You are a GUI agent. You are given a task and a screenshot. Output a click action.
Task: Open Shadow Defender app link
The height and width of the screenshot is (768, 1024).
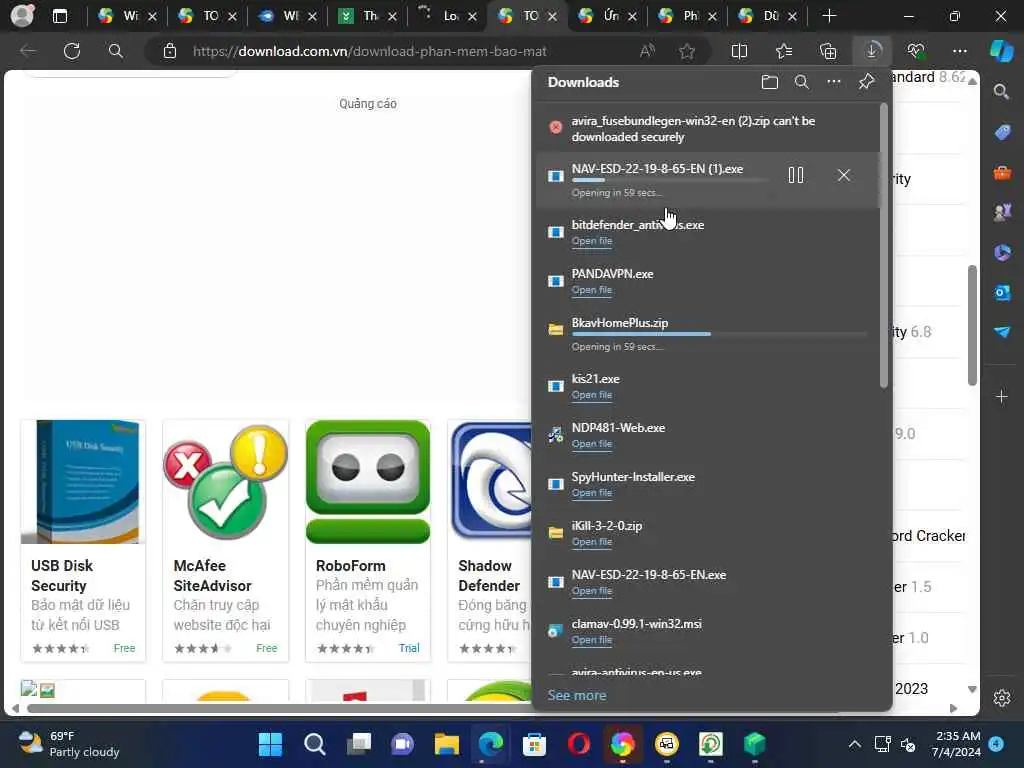click(488, 576)
